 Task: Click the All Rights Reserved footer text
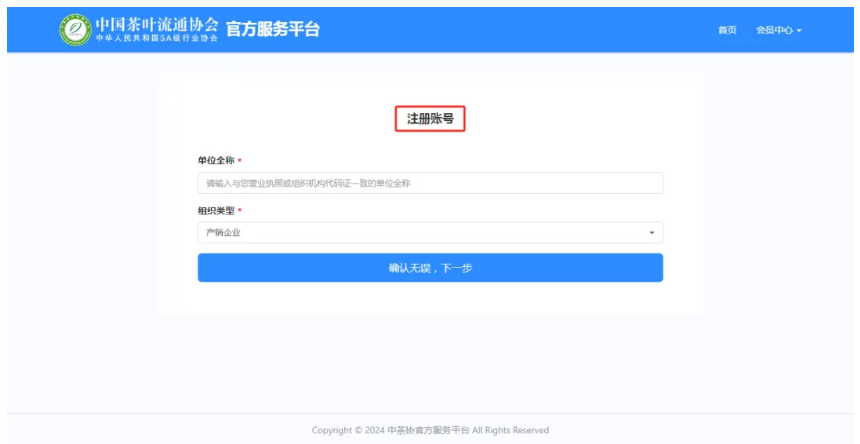click(x=510, y=430)
